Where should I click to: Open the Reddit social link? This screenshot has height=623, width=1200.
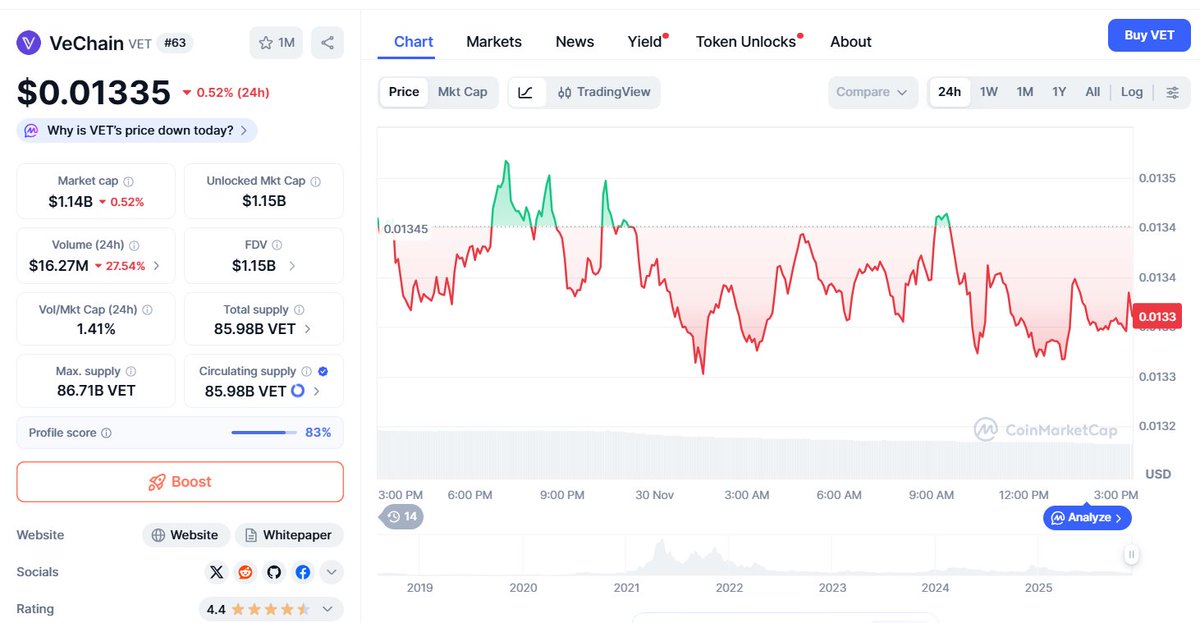(245, 572)
